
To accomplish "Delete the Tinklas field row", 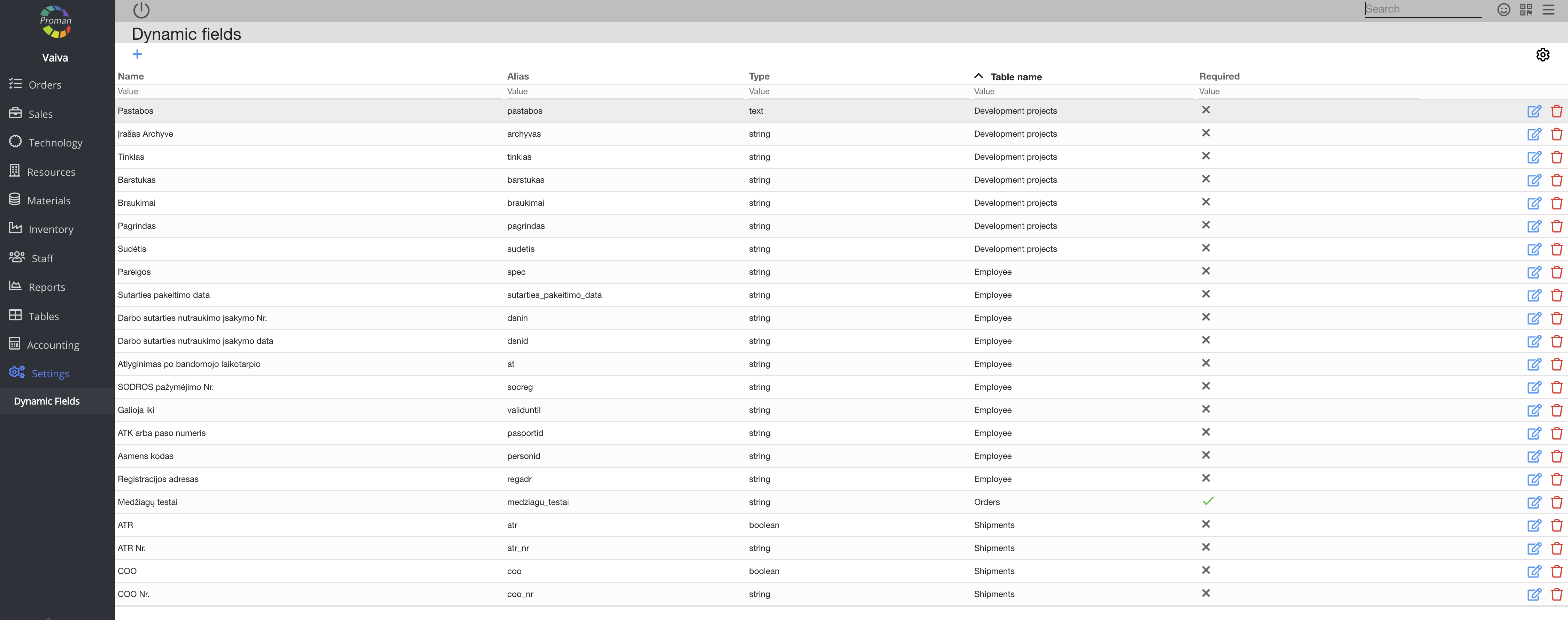I will pos(1556,157).
